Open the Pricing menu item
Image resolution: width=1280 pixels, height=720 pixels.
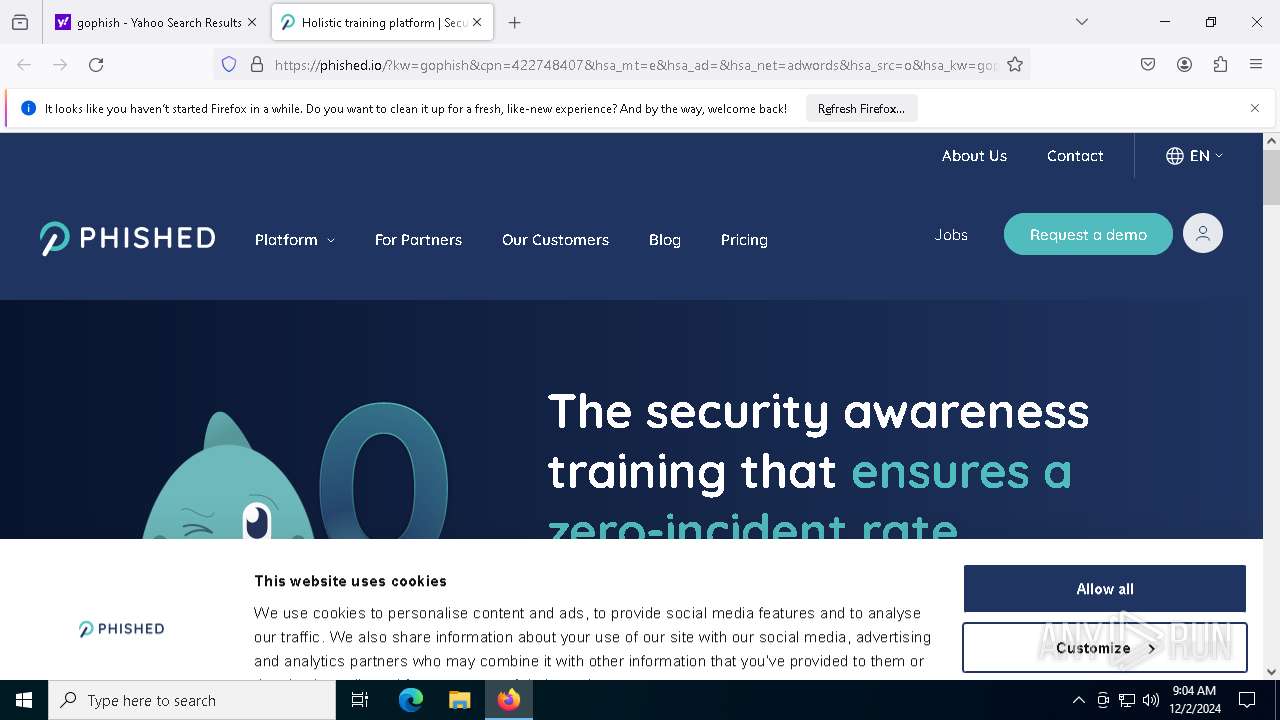[x=744, y=240]
